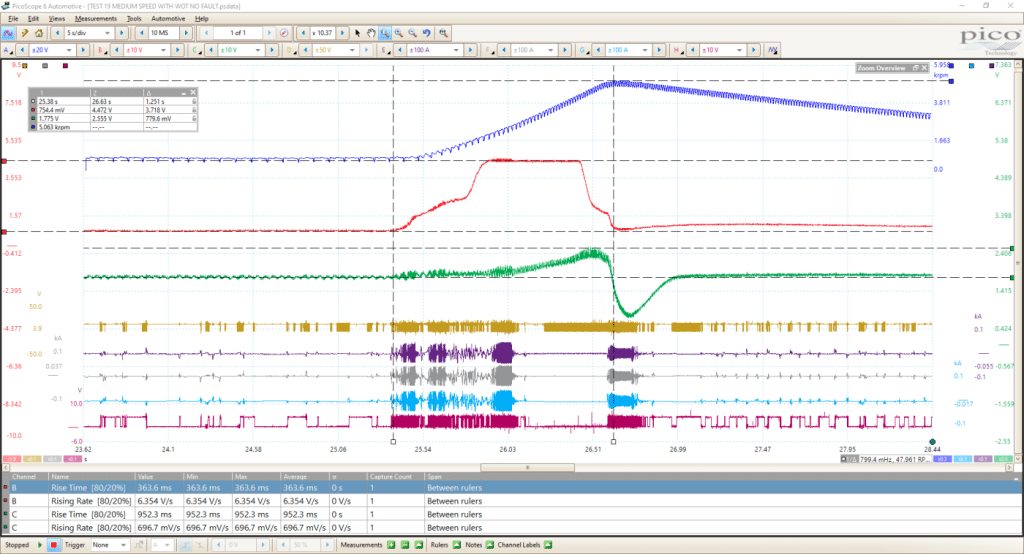The width and height of the screenshot is (1024, 554).
Task: Open the Automotive menu
Action: point(168,18)
